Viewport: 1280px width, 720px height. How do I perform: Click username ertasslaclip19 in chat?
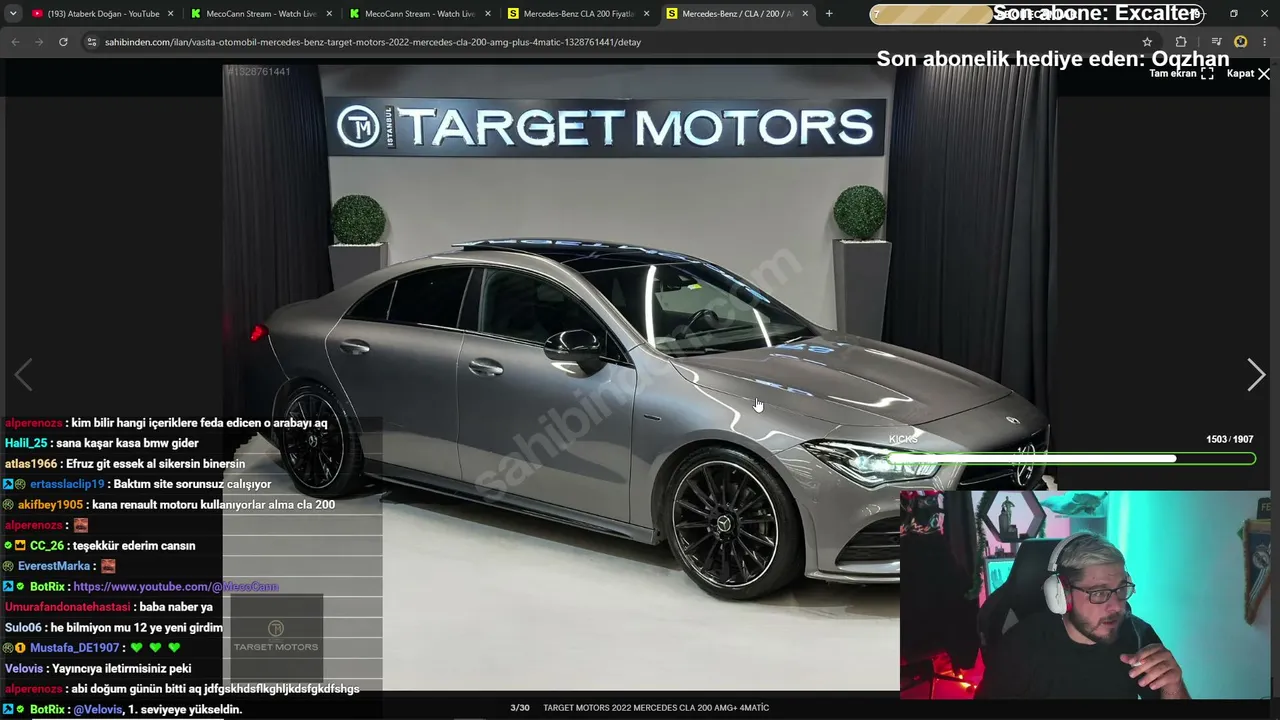pyautogui.click(x=67, y=484)
